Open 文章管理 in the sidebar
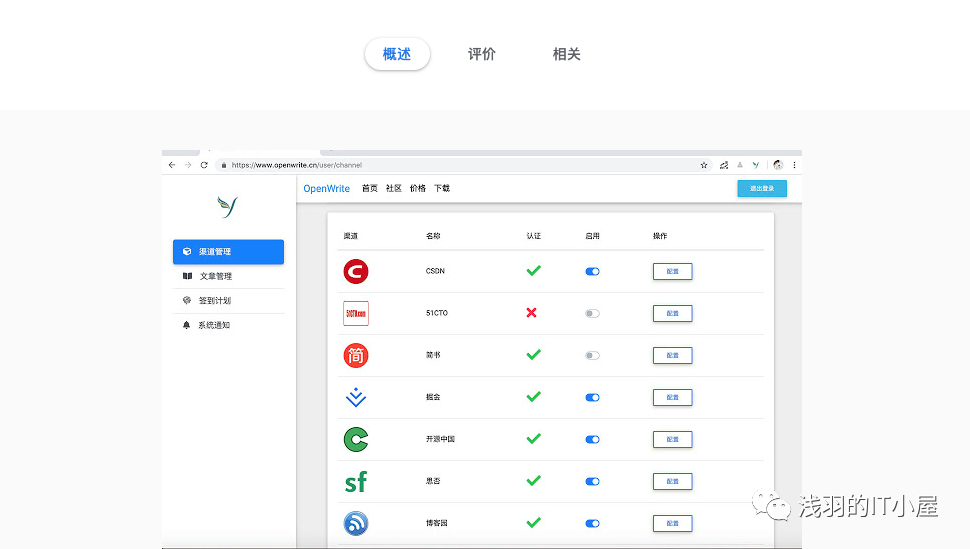 pyautogui.click(x=215, y=276)
